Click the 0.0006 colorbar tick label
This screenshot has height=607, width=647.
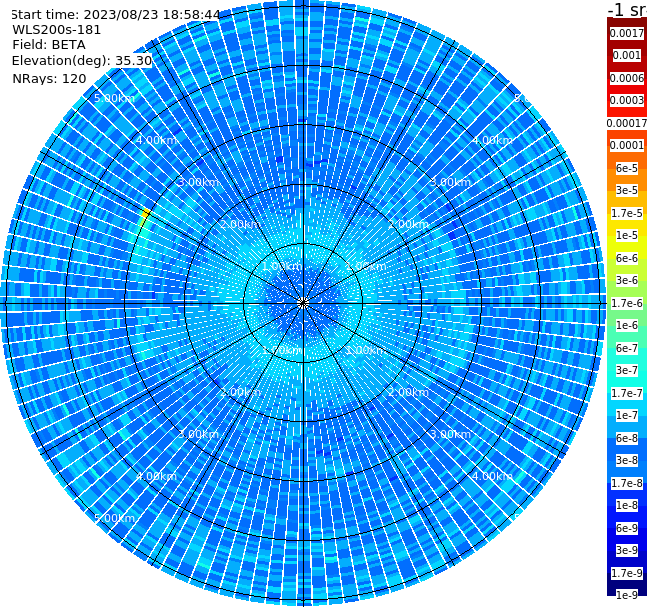pyautogui.click(x=627, y=78)
